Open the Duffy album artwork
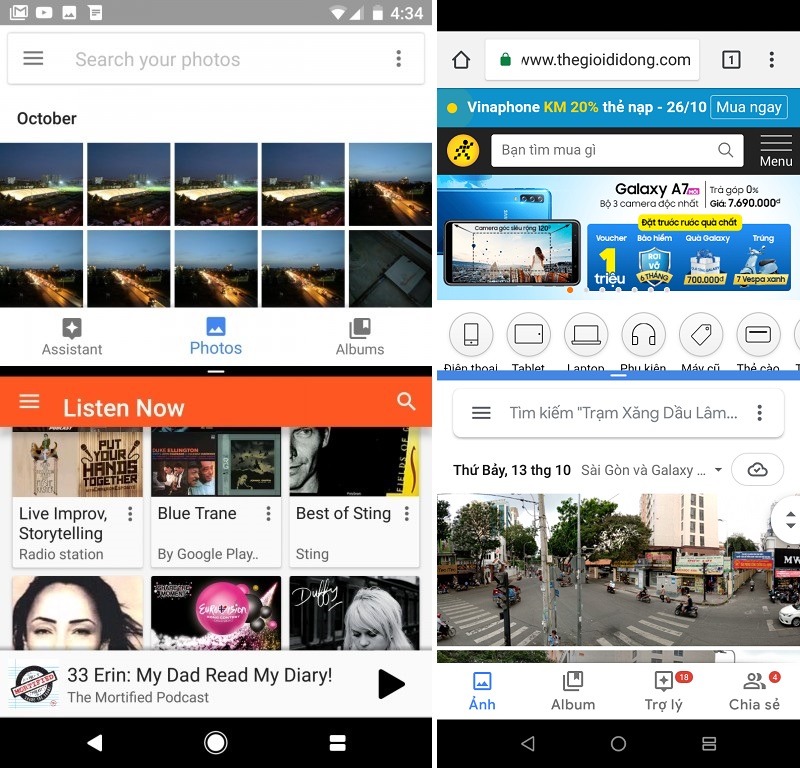Viewport: 800px width, 768px height. click(354, 612)
